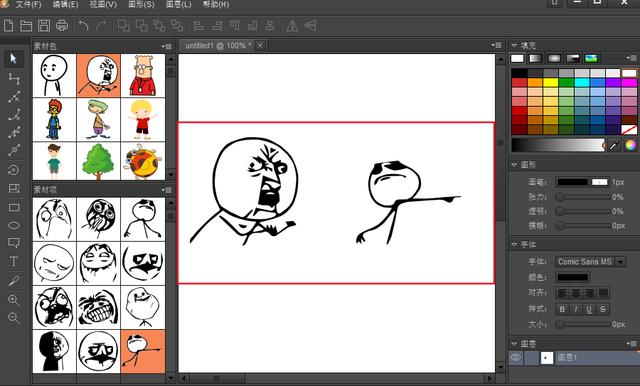
Task: Select the radial gradient fill type
Action: pos(554,58)
